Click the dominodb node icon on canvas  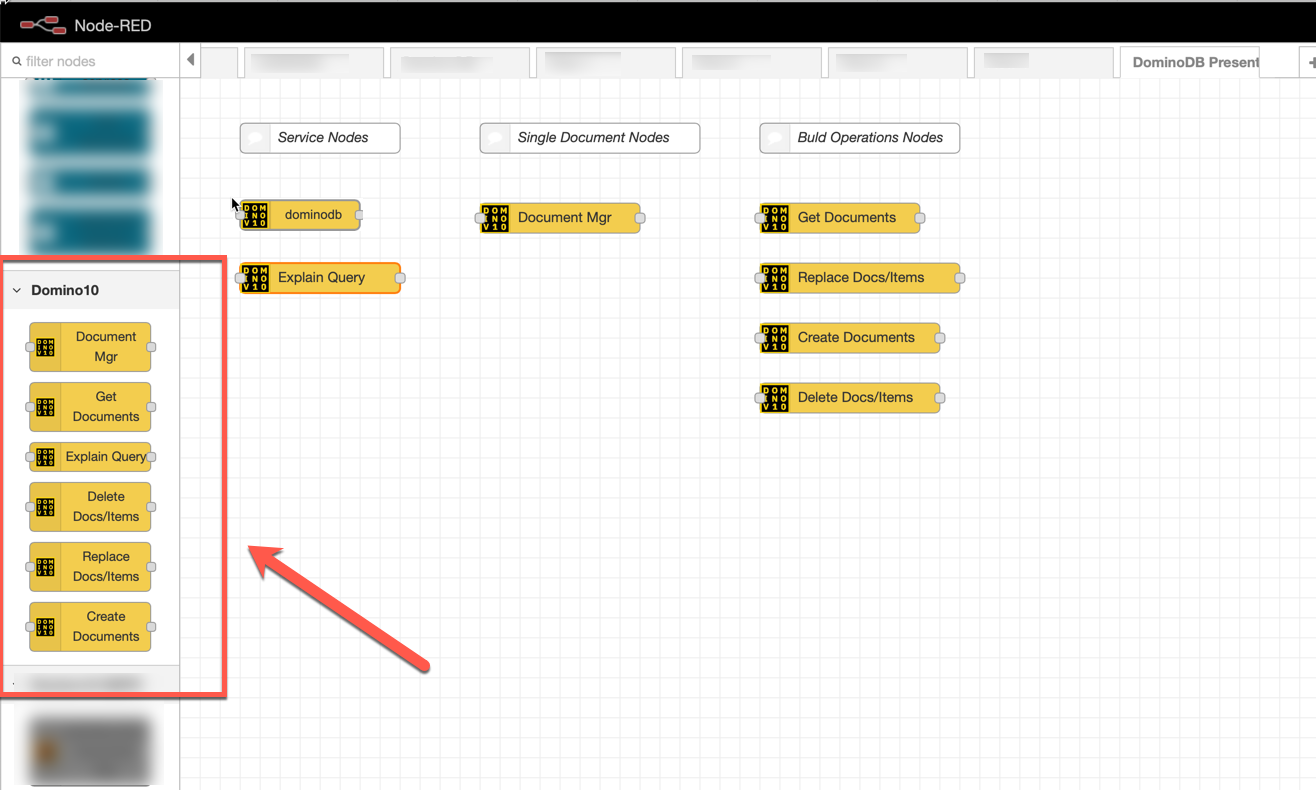(x=255, y=215)
